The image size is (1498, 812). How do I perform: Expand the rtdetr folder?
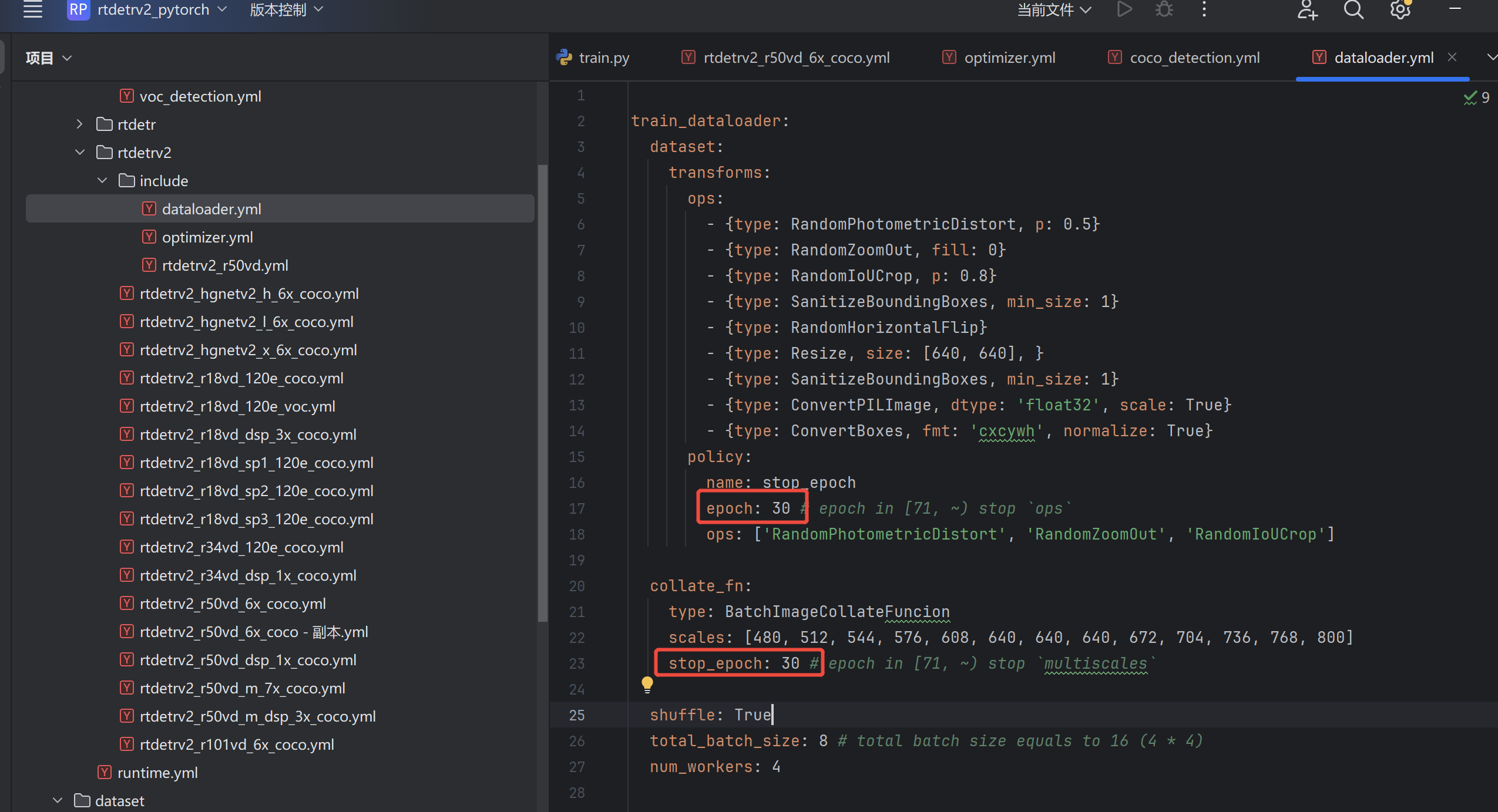coord(80,124)
